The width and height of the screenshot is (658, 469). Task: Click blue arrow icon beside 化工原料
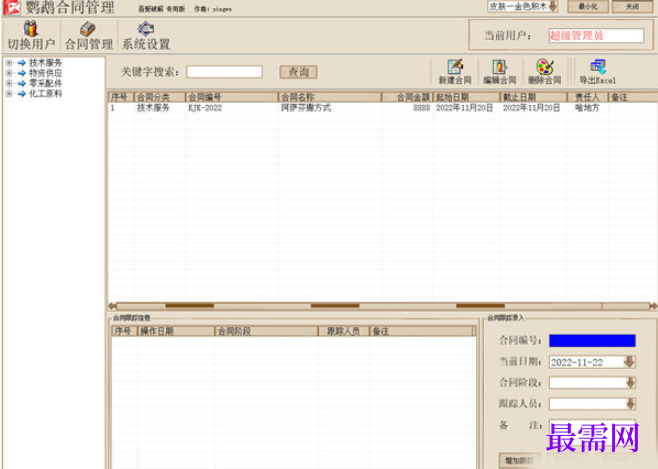[22, 94]
